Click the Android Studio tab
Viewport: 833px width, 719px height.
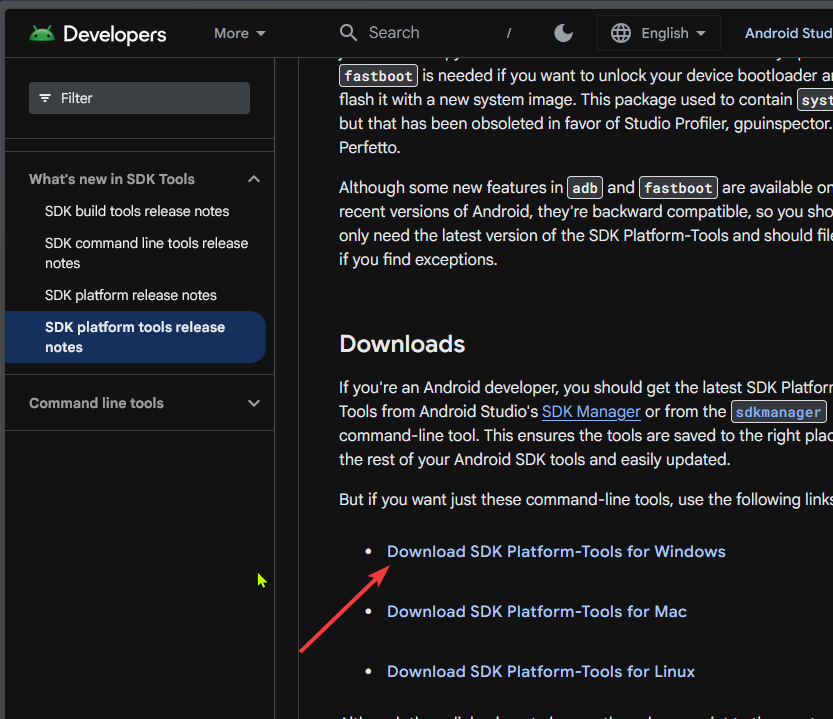pos(788,33)
